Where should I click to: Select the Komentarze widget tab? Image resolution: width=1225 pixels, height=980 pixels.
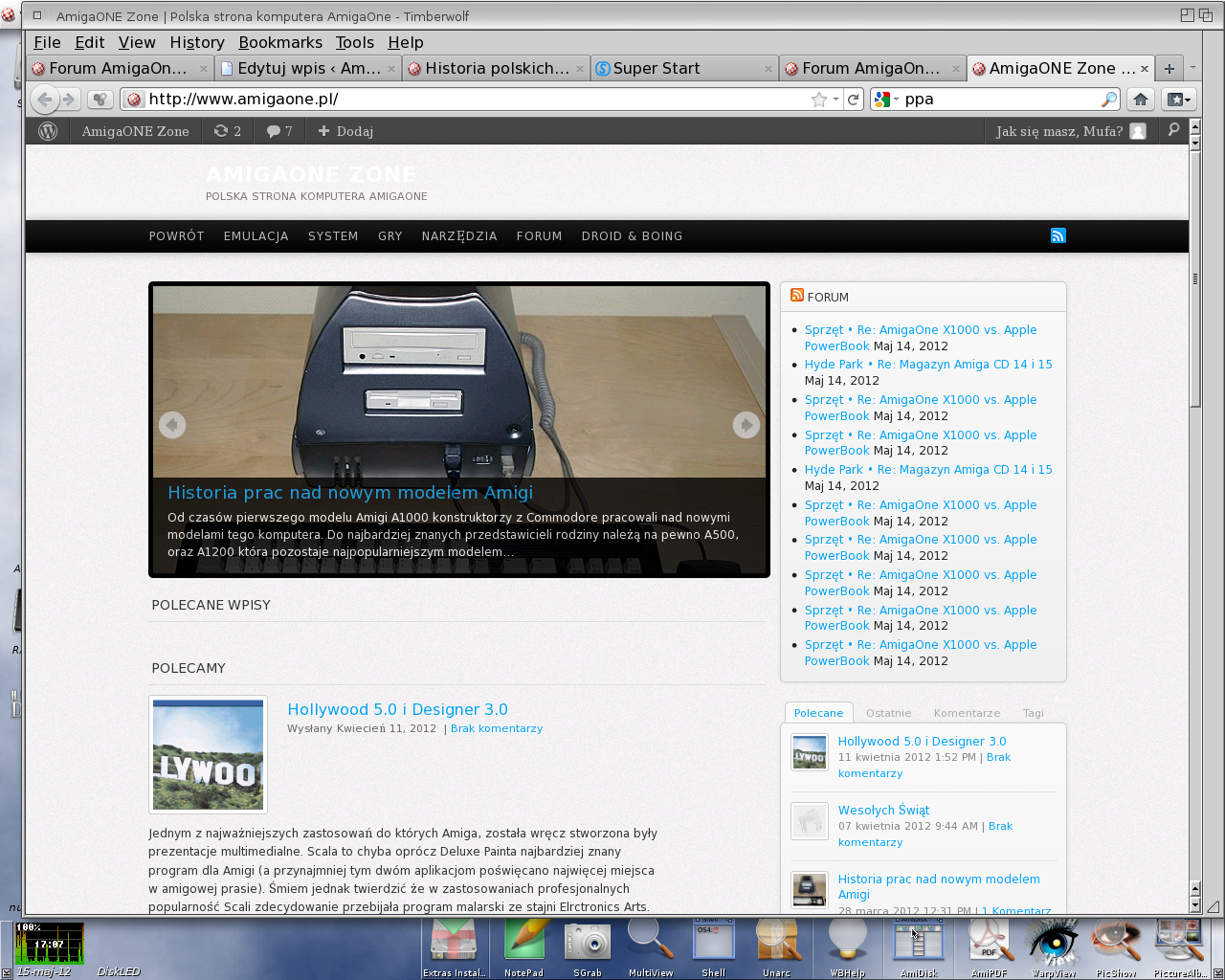click(967, 713)
